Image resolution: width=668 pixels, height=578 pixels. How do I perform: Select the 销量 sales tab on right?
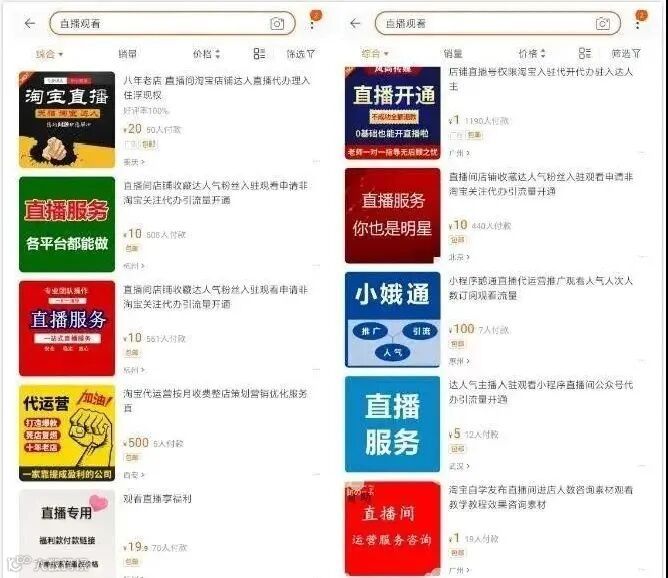tap(452, 54)
